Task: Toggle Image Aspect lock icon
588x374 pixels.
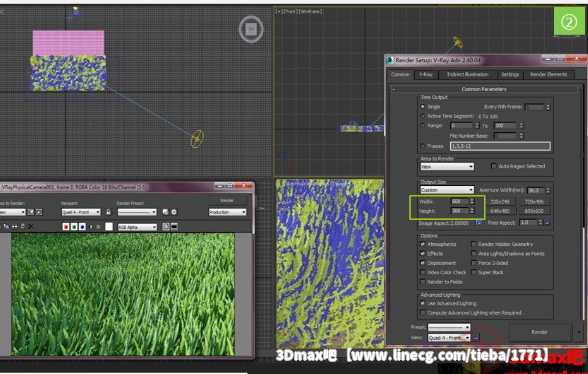Action: point(479,223)
